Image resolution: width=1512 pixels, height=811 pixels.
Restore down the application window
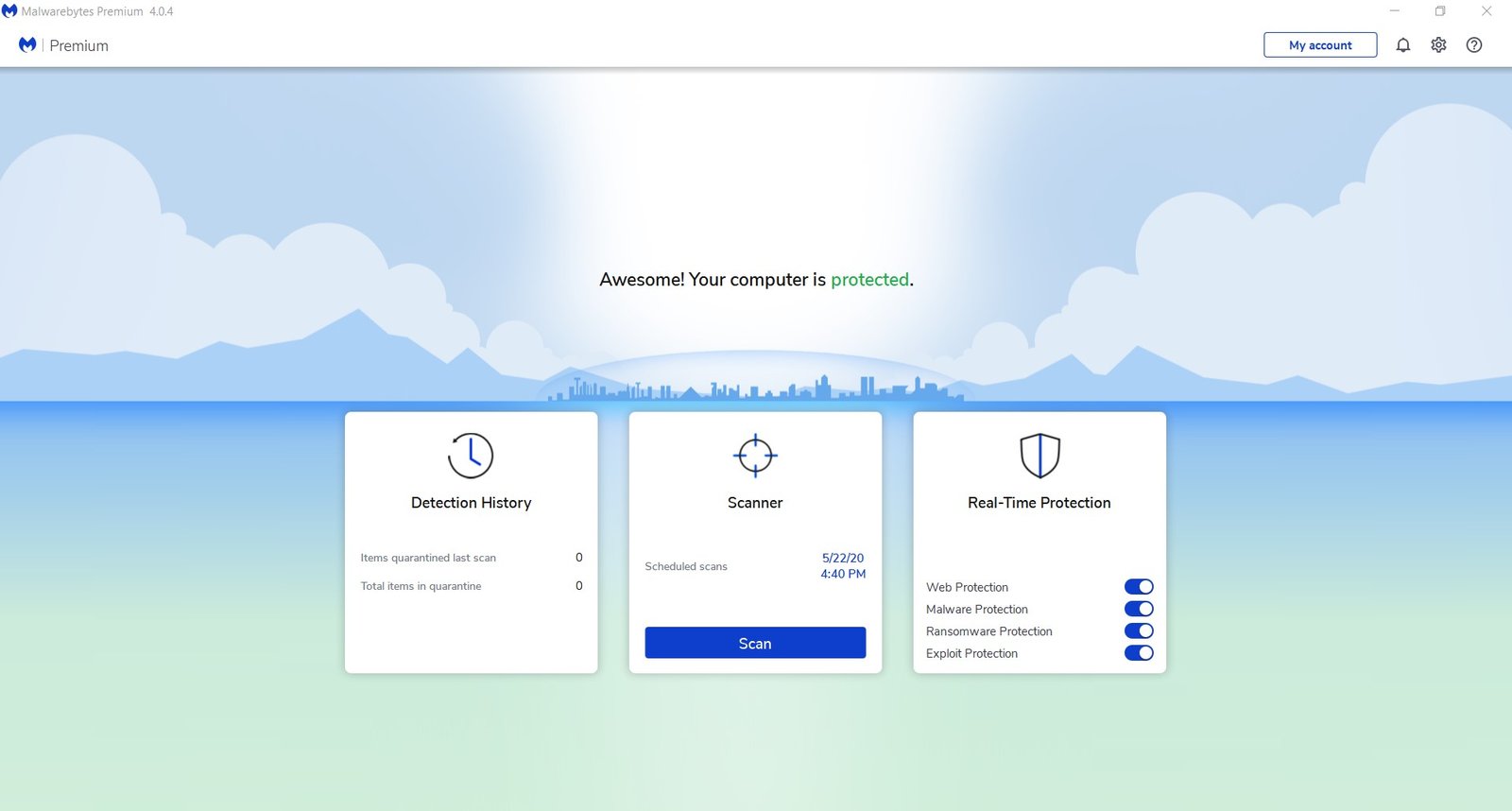pyautogui.click(x=1440, y=11)
